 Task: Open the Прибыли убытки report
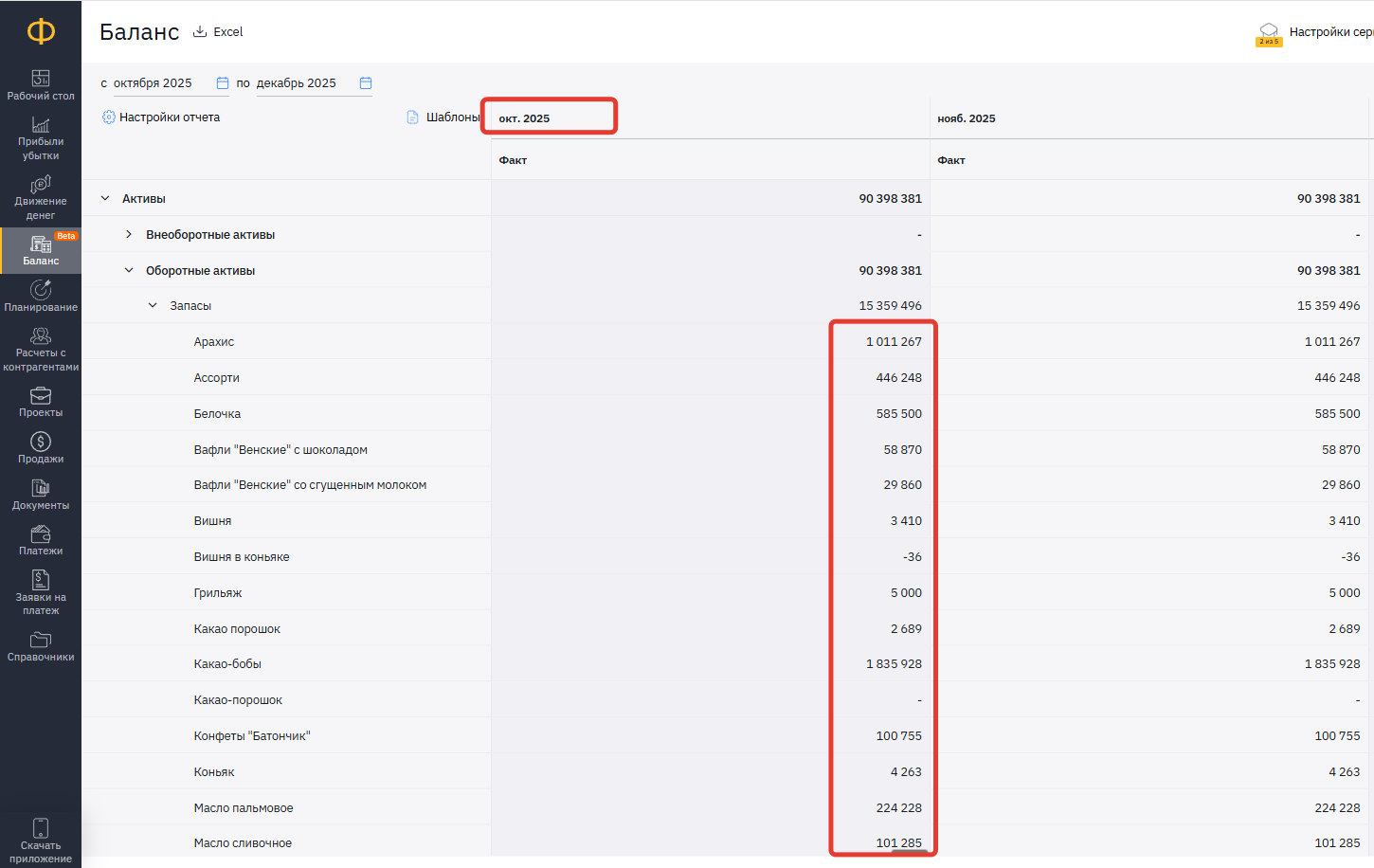point(41,138)
